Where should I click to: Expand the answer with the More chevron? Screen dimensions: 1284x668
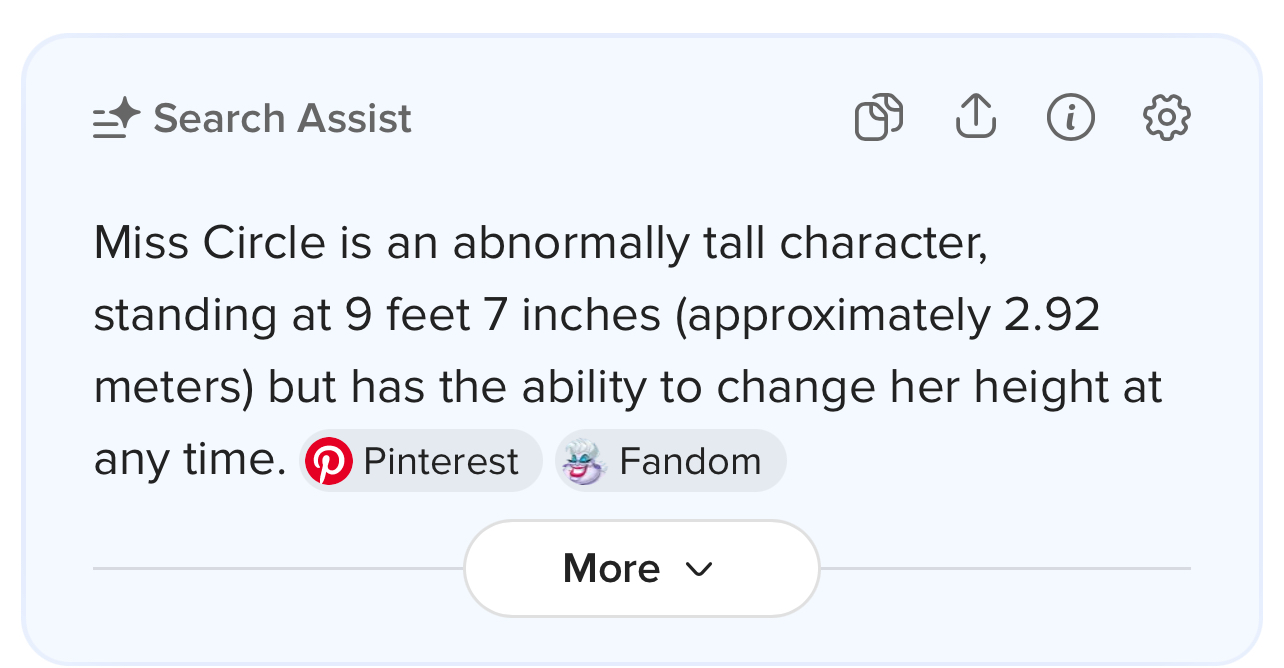(x=699, y=569)
